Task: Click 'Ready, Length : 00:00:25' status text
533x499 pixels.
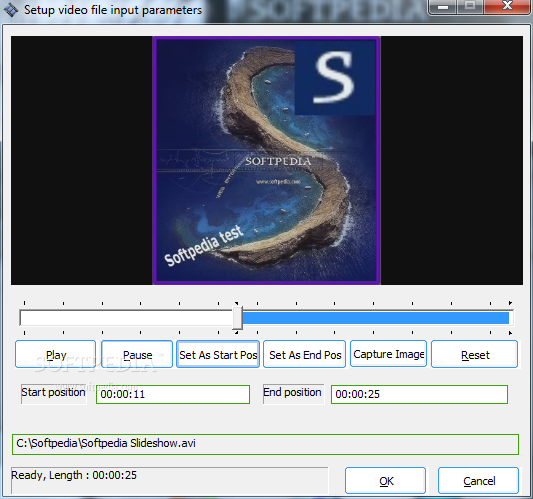Action: tap(74, 475)
